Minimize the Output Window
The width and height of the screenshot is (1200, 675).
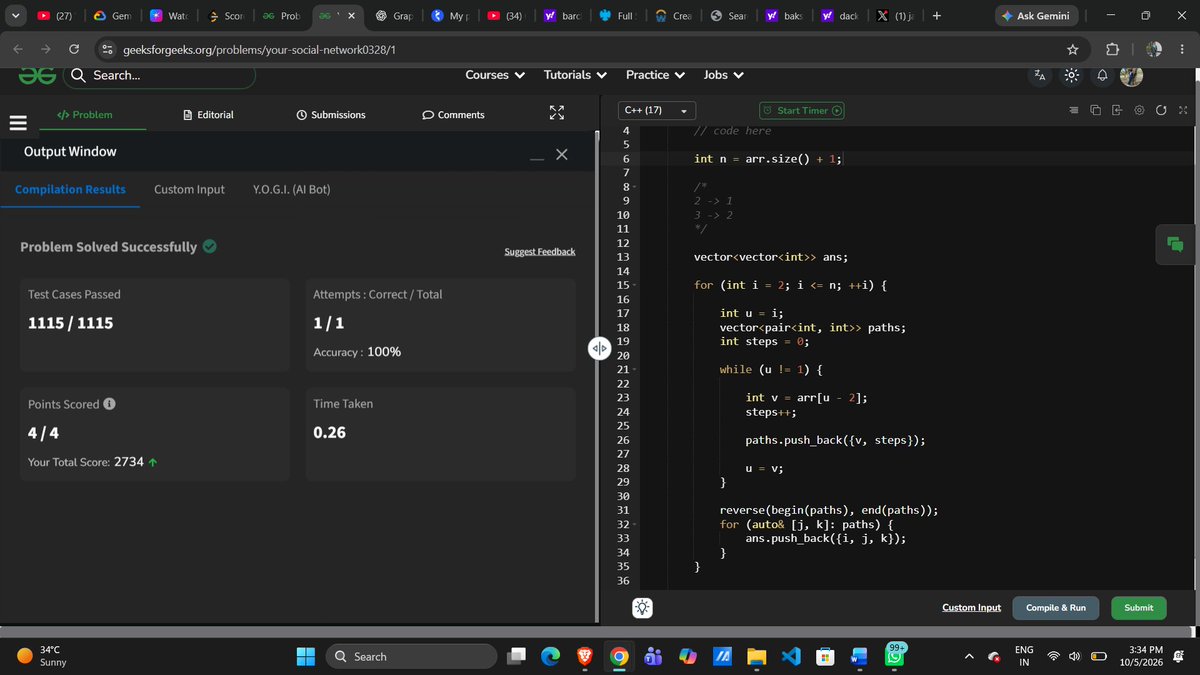[x=537, y=158]
